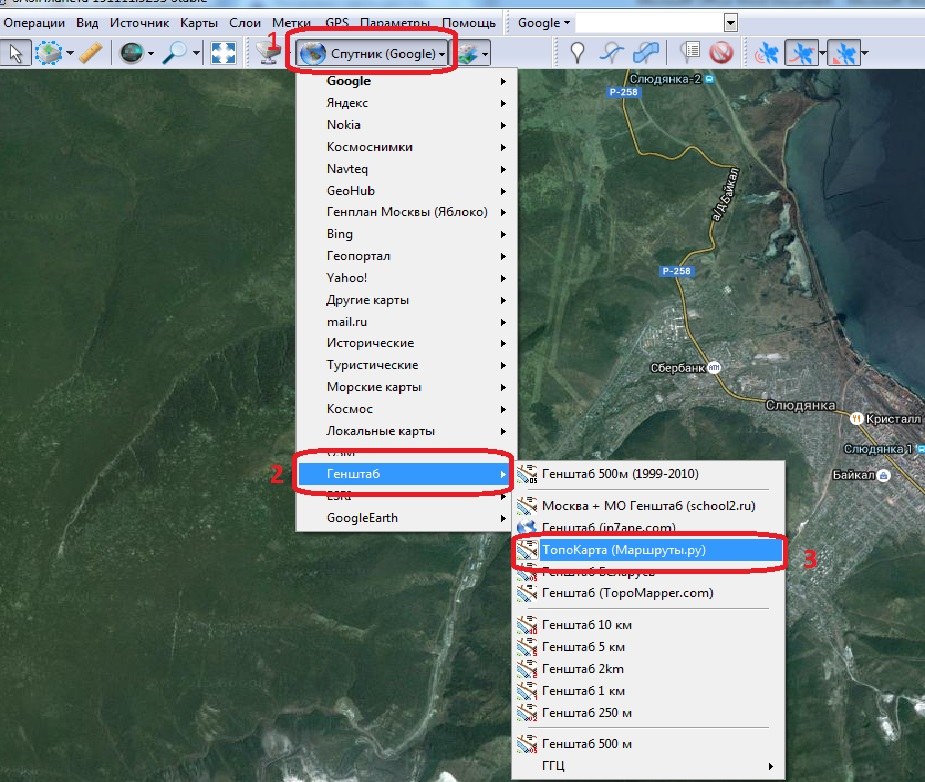Screen dimensions: 925x782
Task: Open the Морские карты submenu
Action: coord(406,387)
